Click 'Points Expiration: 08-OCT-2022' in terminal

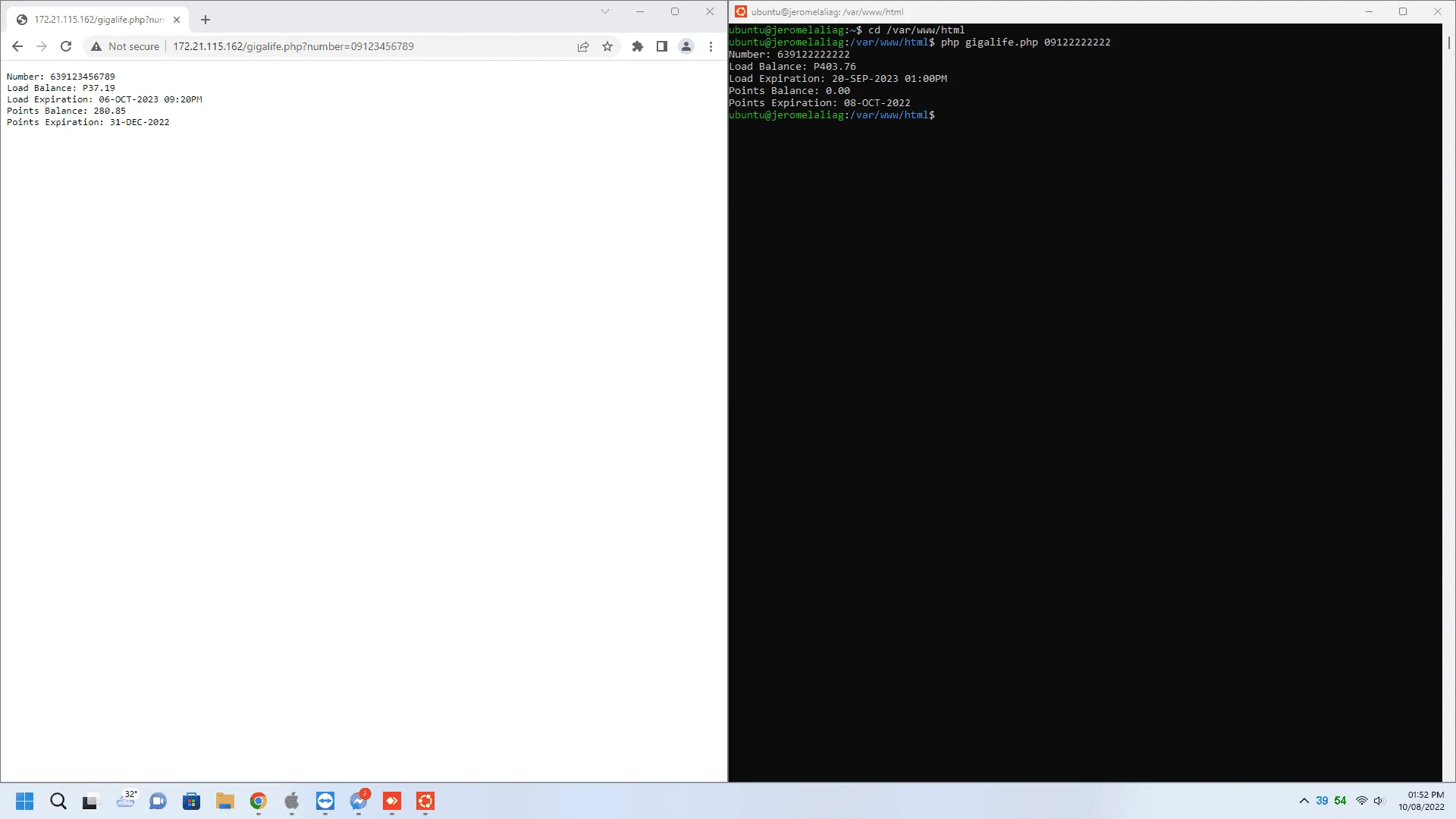pos(819,103)
